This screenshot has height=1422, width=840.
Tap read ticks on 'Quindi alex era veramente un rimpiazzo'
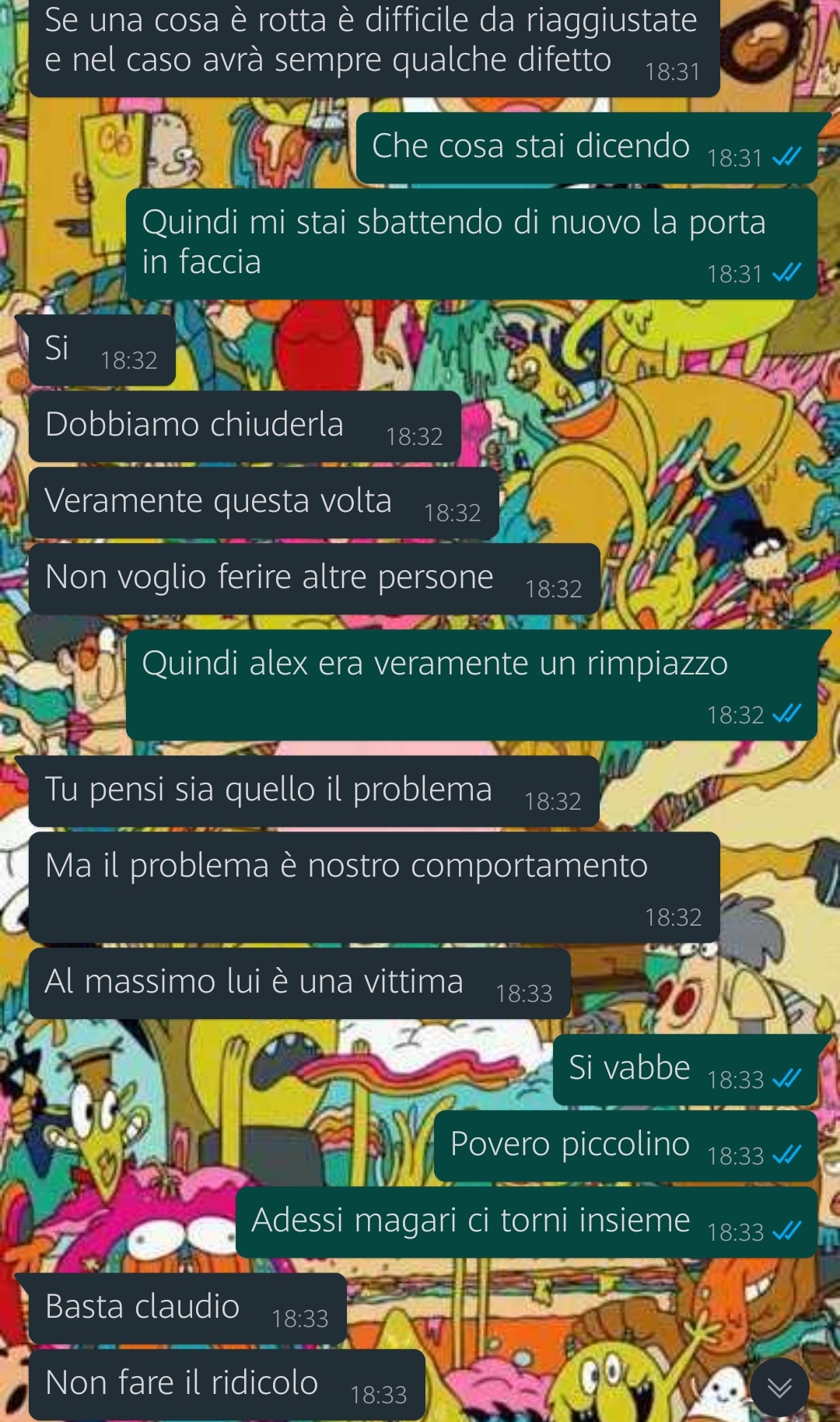pos(786,714)
